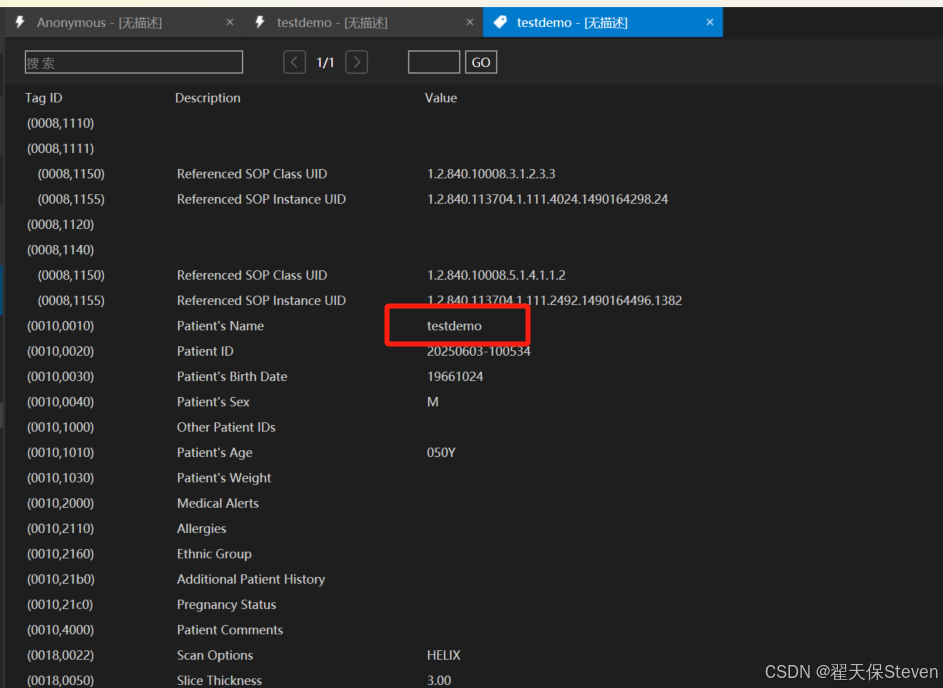This screenshot has width=943, height=688.
Task: Click the 搜索 search input field
Action: tap(133, 61)
